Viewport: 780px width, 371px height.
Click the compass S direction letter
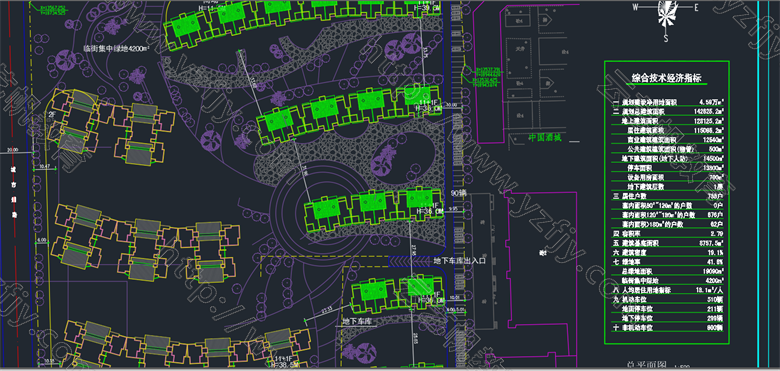(666, 37)
